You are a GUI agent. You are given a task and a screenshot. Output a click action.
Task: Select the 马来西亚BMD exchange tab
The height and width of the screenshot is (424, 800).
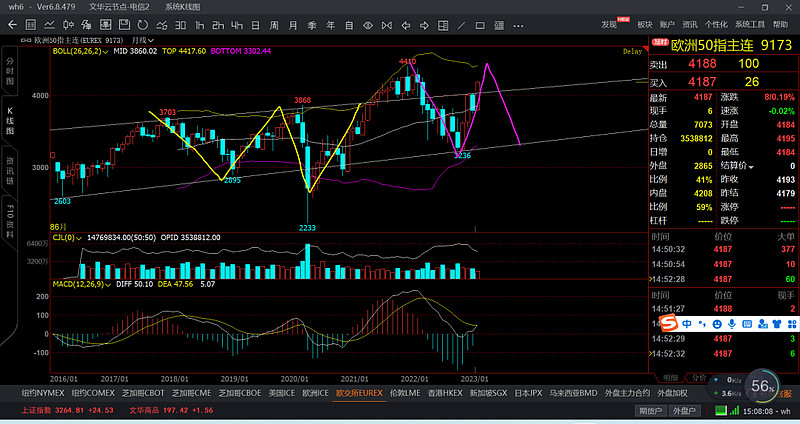pyautogui.click(x=573, y=393)
